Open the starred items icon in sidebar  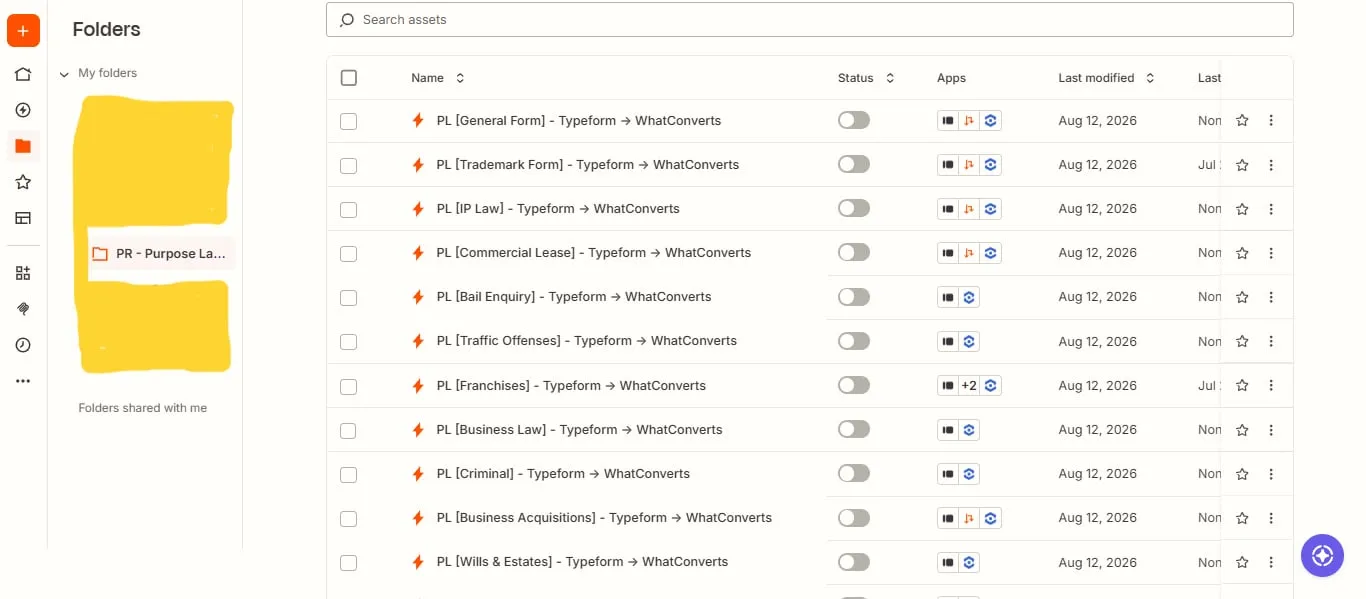[23, 182]
